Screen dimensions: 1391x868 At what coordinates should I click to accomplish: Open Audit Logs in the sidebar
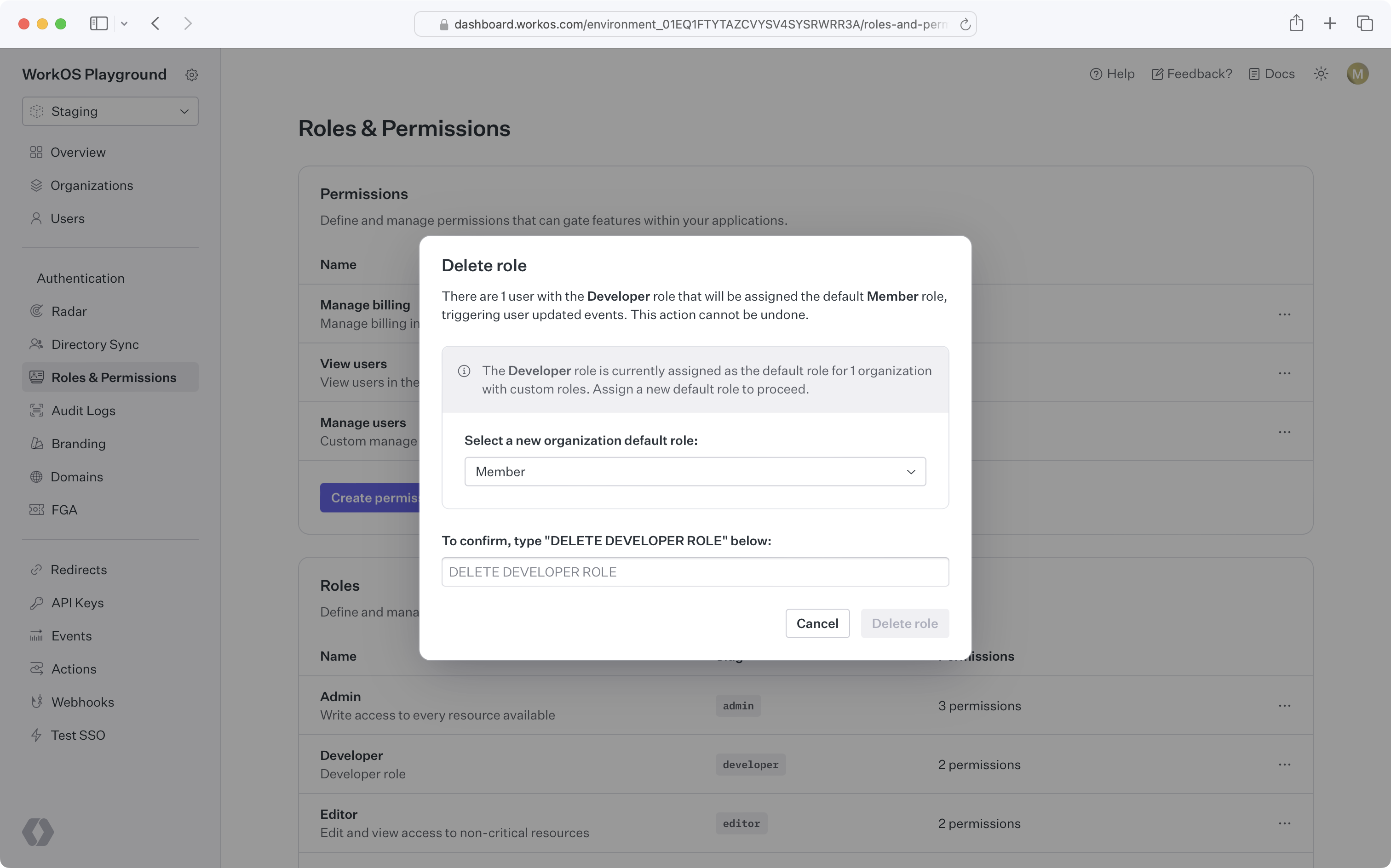(83, 411)
